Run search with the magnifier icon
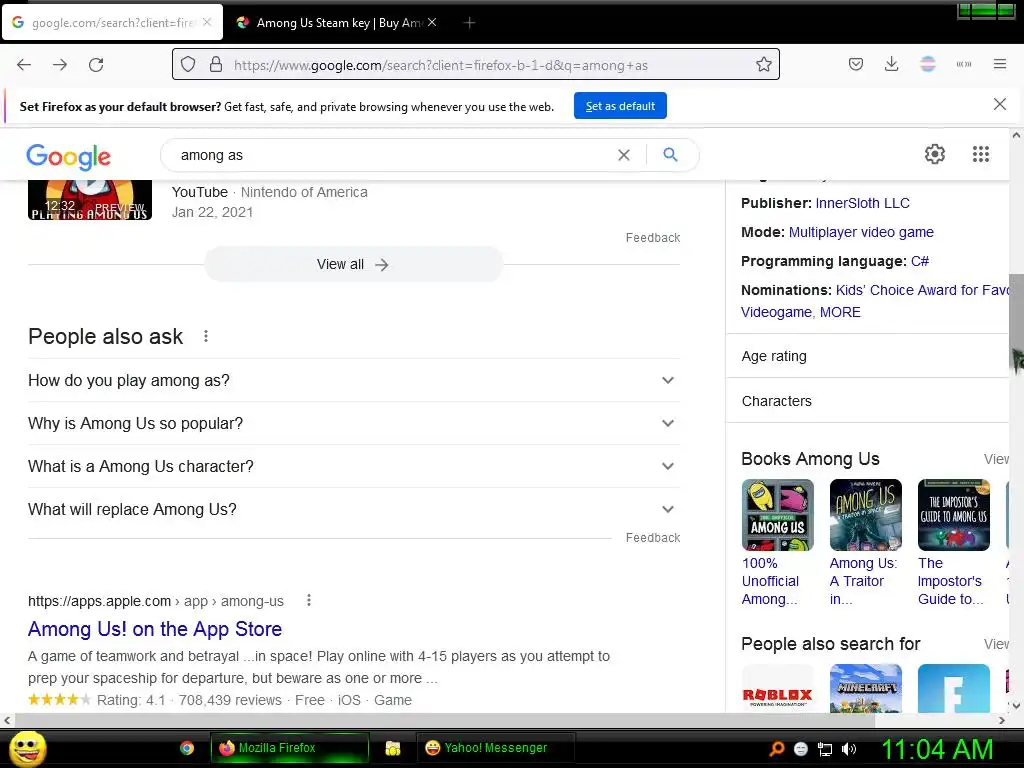Viewport: 1024px width, 768px height. (670, 155)
